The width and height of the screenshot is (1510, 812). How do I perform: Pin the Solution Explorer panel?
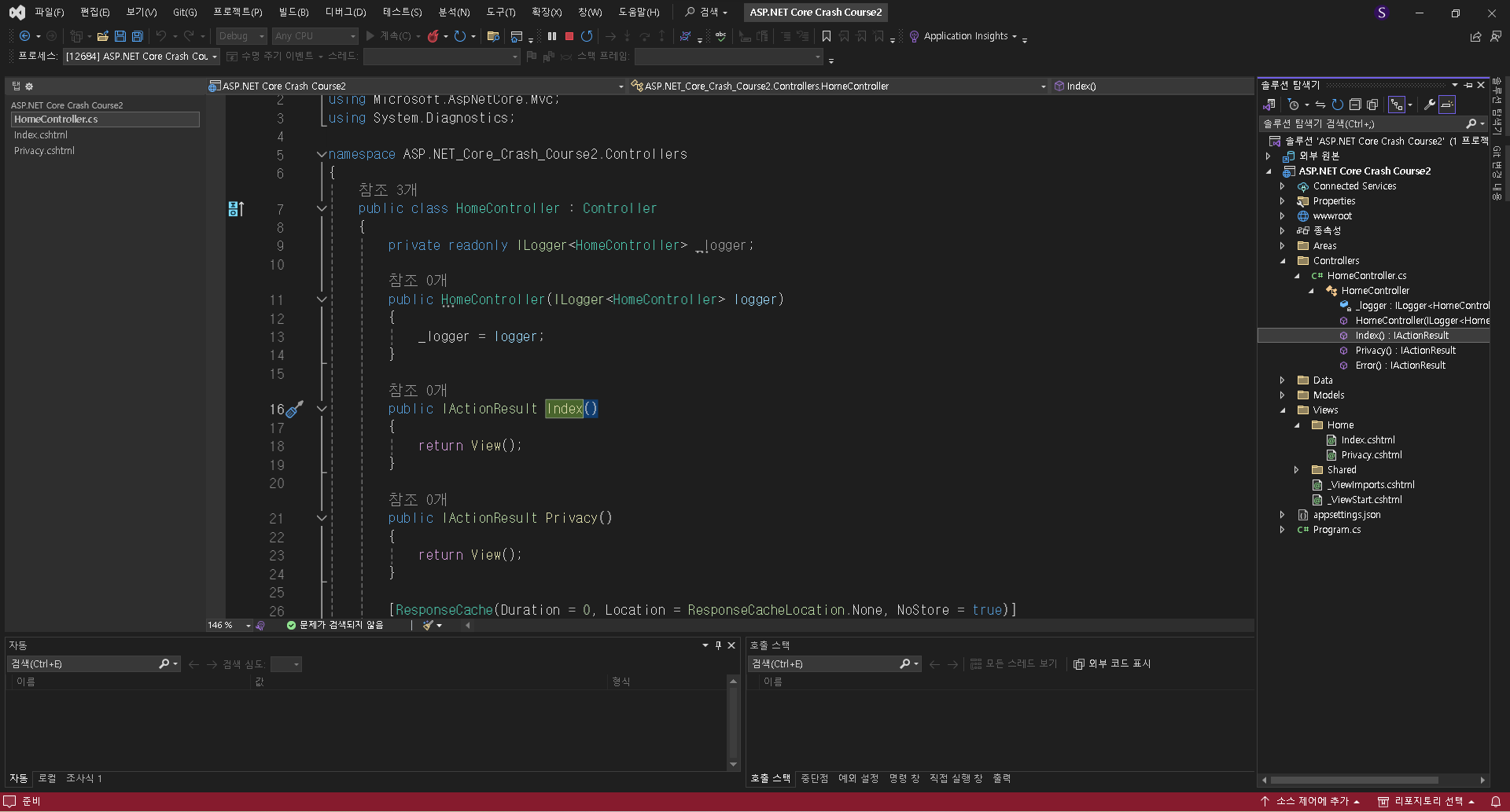click(1468, 85)
